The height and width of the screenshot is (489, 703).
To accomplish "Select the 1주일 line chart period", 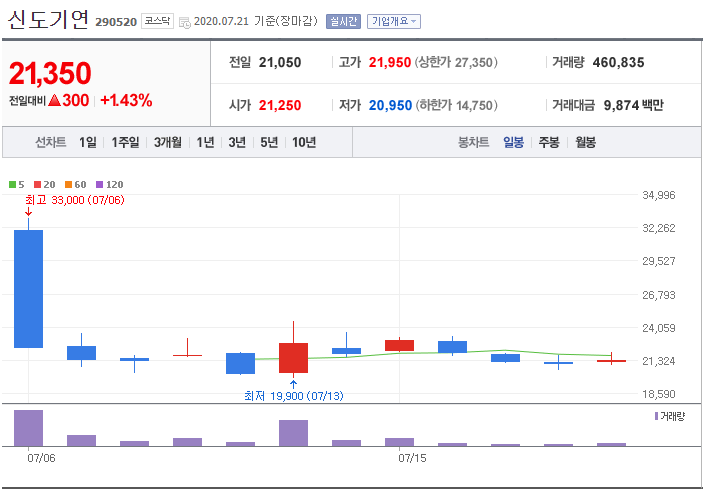I will pyautogui.click(x=125, y=143).
